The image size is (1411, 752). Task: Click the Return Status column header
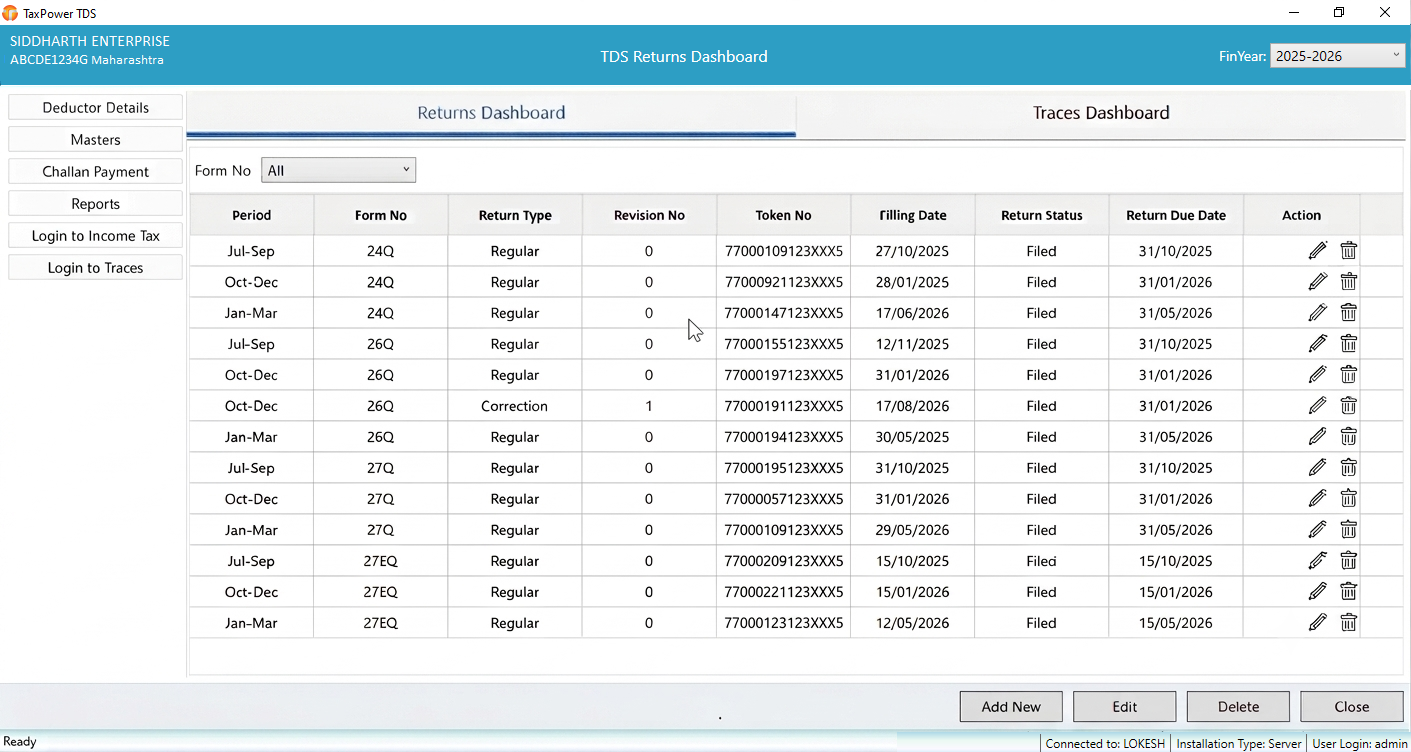click(x=1042, y=215)
